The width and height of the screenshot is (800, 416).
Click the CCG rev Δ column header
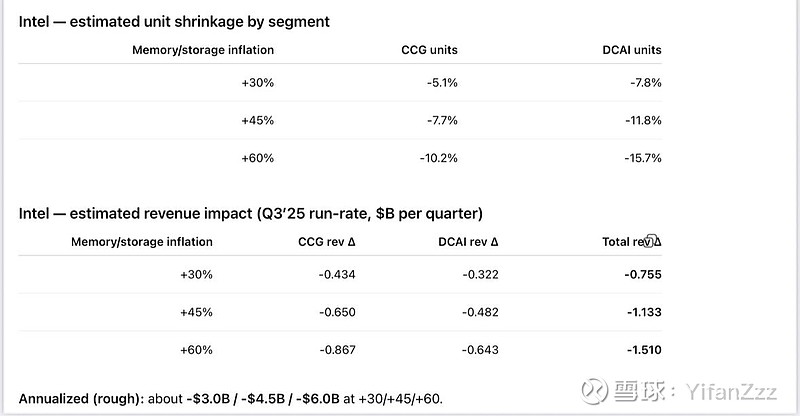point(328,241)
